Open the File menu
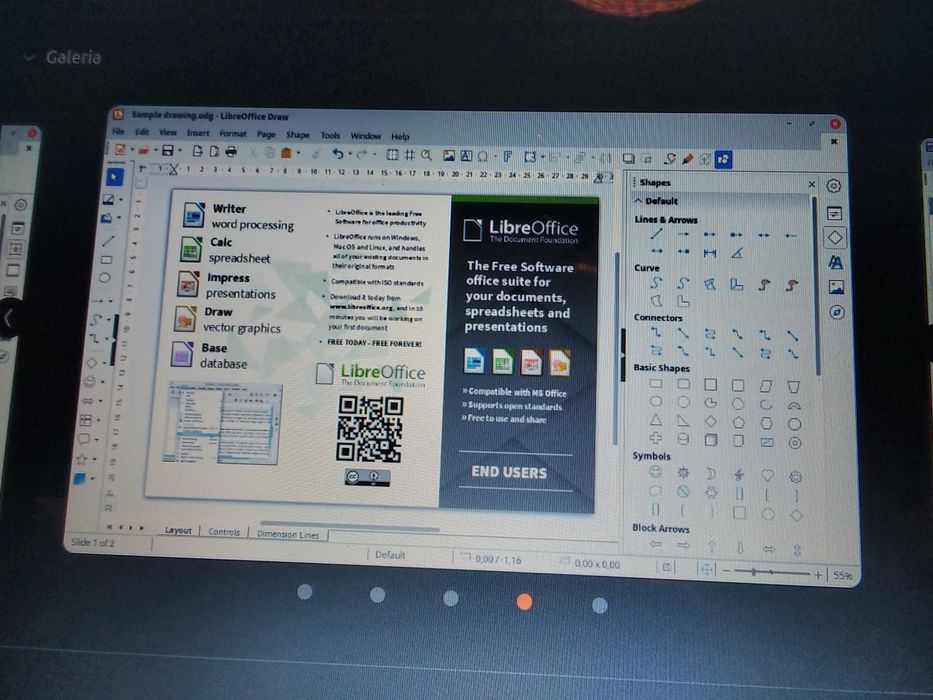This screenshot has width=933, height=700. point(118,131)
